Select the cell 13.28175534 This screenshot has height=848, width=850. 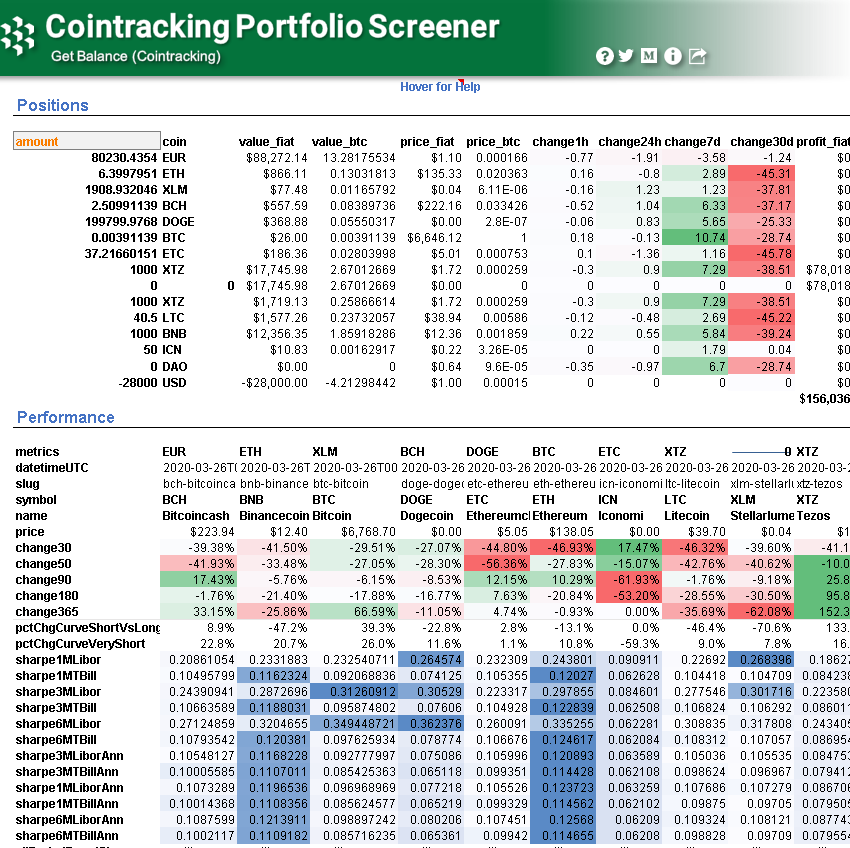[x=359, y=158]
